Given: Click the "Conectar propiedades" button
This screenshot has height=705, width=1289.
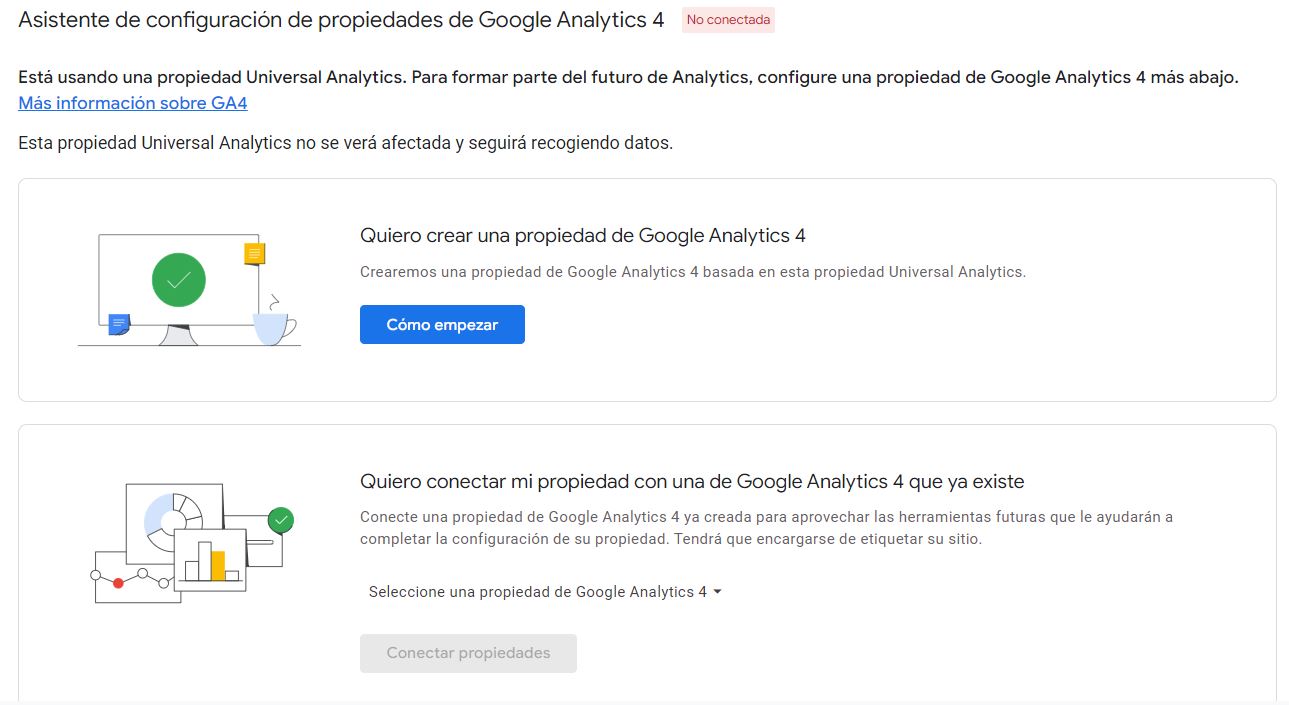Looking at the screenshot, I should click(468, 653).
